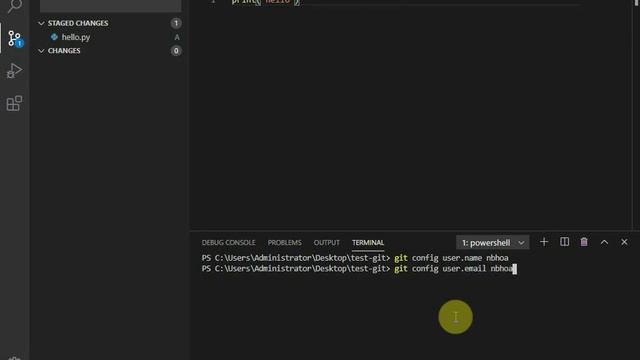Image resolution: width=640 pixels, height=360 pixels.
Task: Open the Source Control view icon
Action: tap(15, 38)
